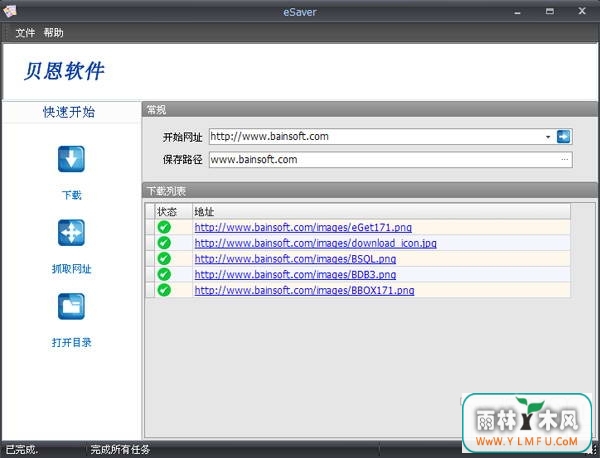The image size is (600, 458).
Task: Click the 打开目录 text label
Action: (x=72, y=342)
